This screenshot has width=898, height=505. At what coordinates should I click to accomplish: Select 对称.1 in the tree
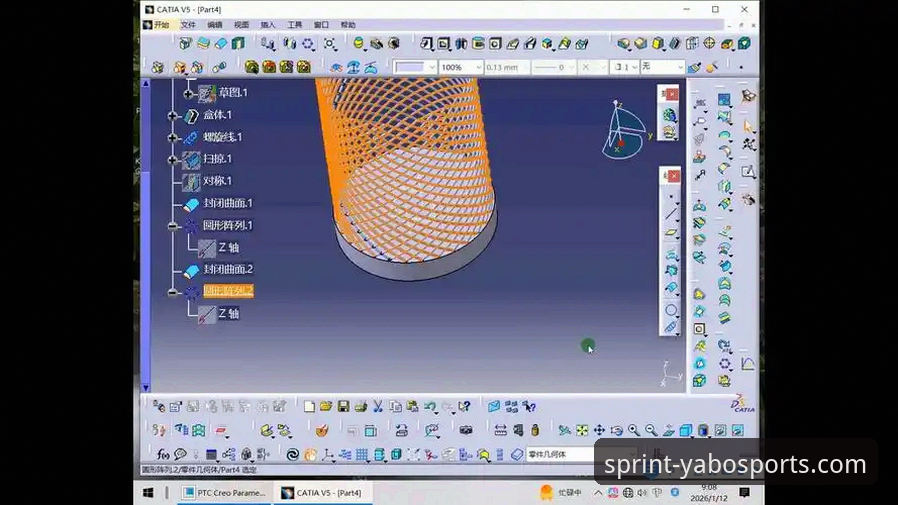click(x=217, y=181)
